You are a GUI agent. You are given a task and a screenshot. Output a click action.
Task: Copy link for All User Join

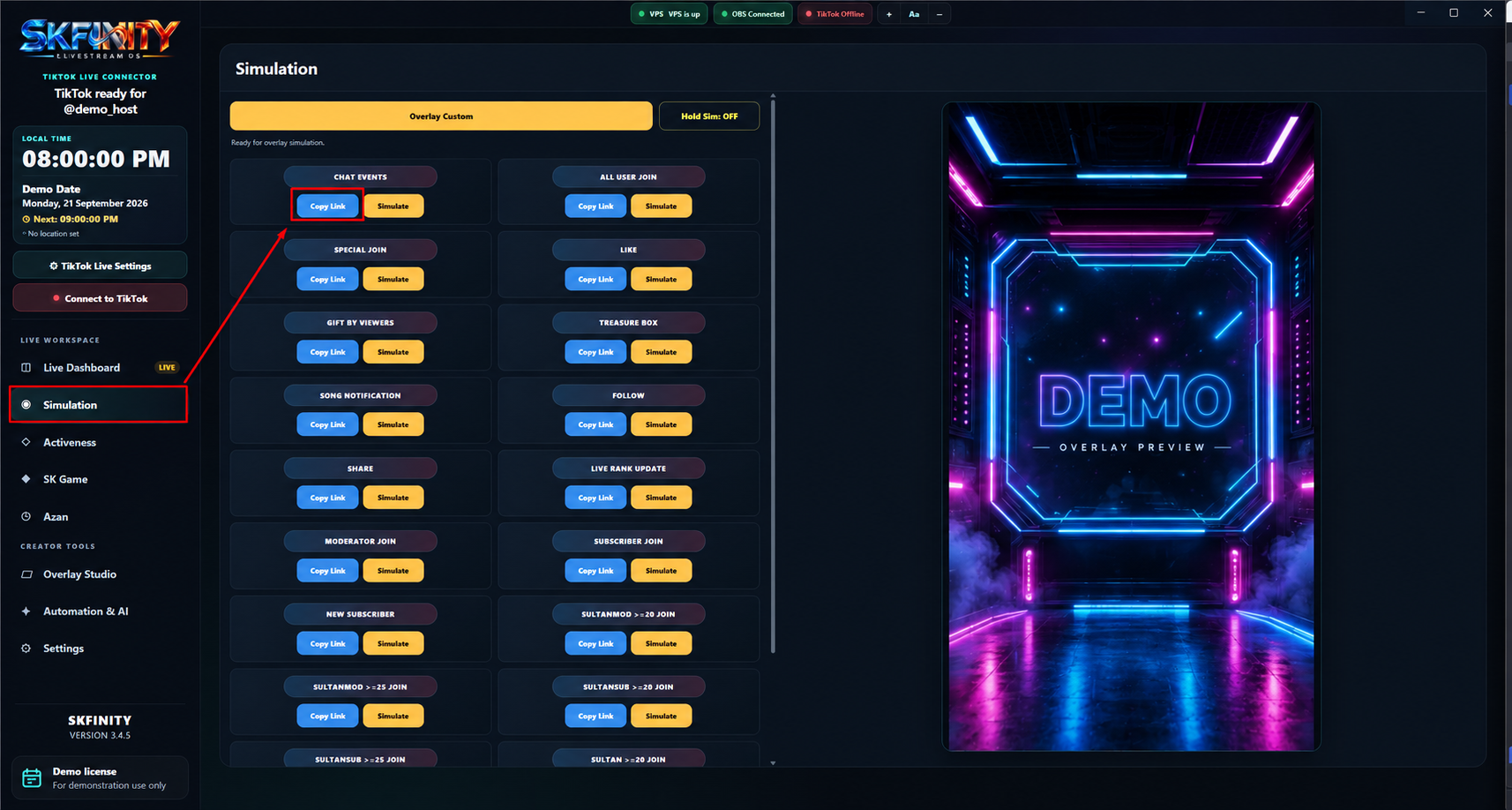pos(595,206)
